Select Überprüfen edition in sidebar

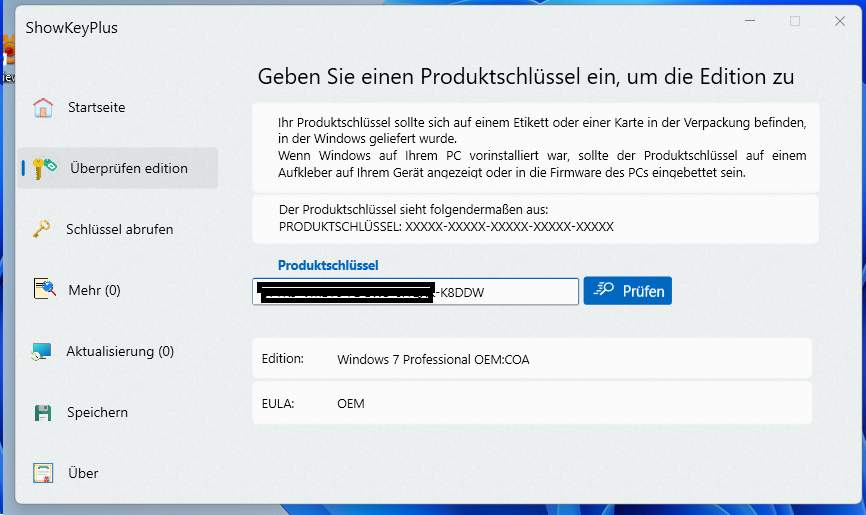point(118,168)
